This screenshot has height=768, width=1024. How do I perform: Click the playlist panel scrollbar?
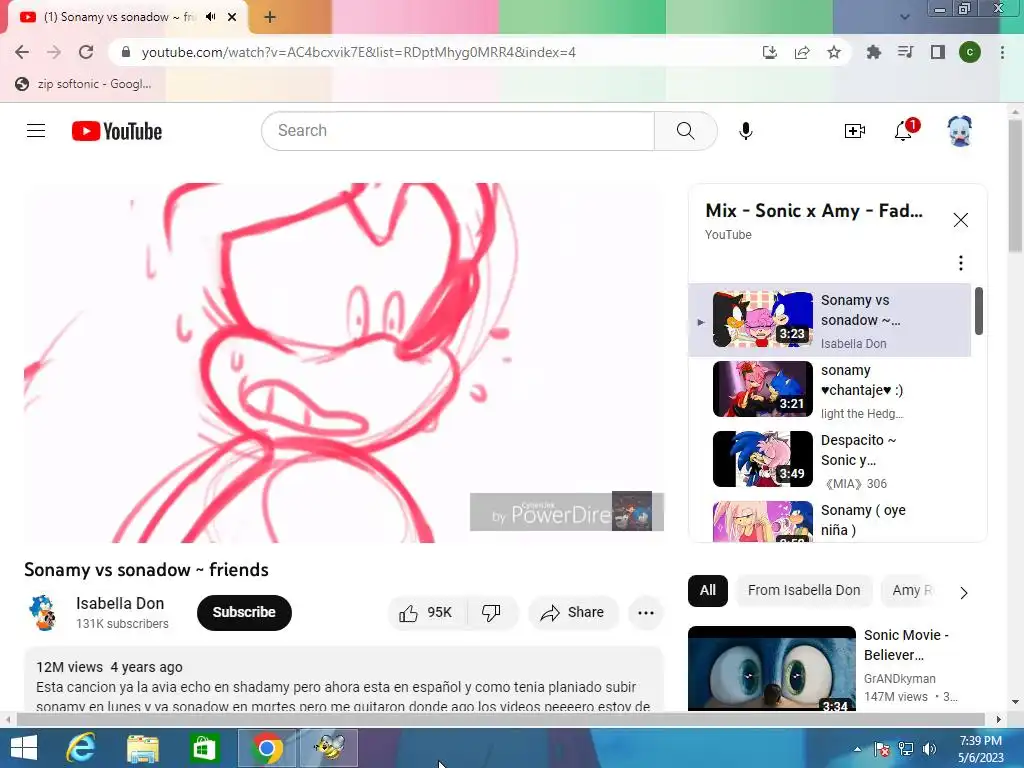pyautogui.click(x=978, y=311)
